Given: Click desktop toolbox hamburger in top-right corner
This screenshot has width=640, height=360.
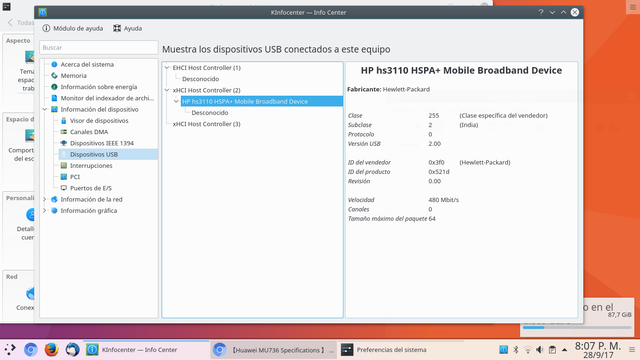Looking at the screenshot, I should (x=633, y=7).
